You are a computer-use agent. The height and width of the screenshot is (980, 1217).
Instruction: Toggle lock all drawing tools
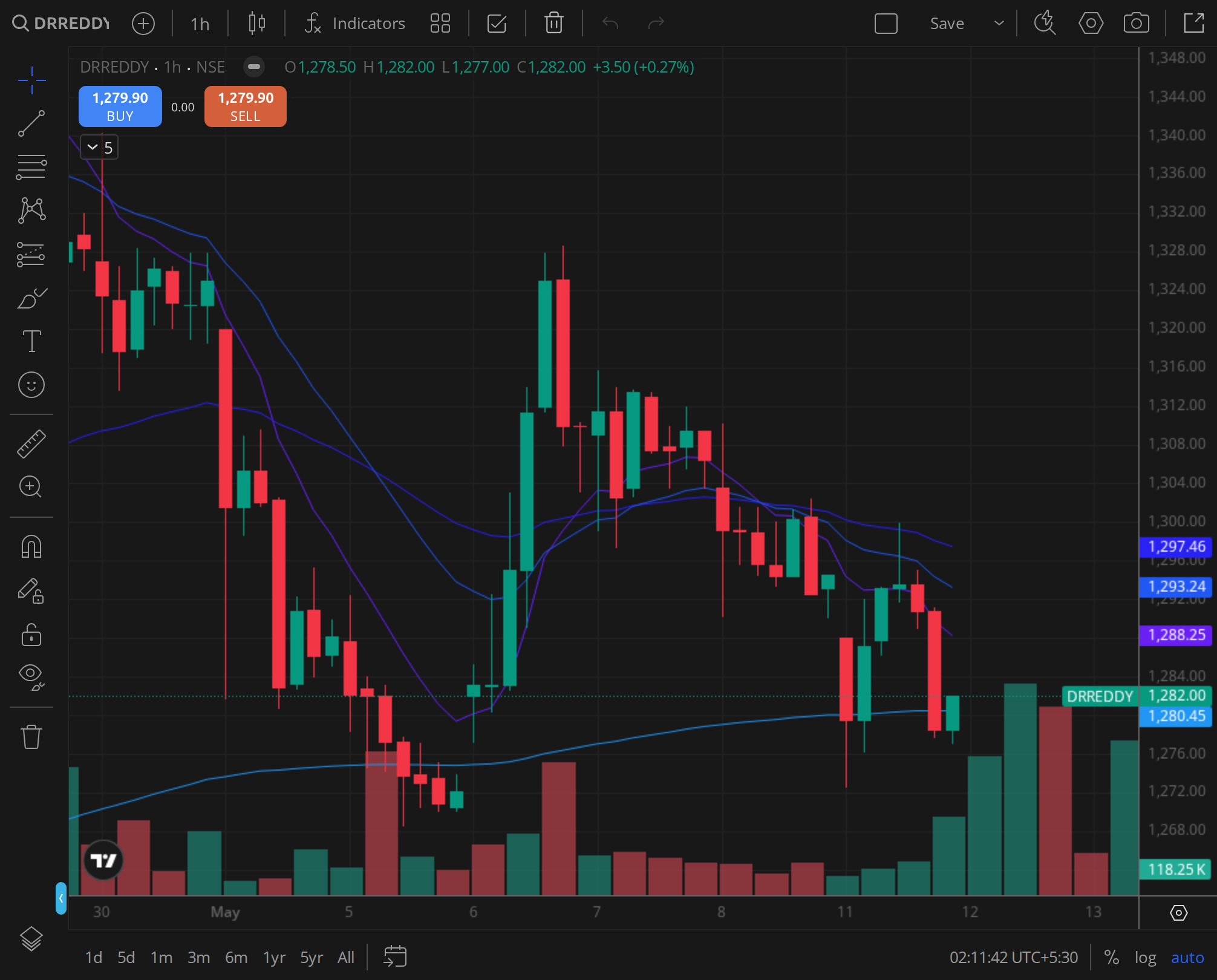(31, 635)
